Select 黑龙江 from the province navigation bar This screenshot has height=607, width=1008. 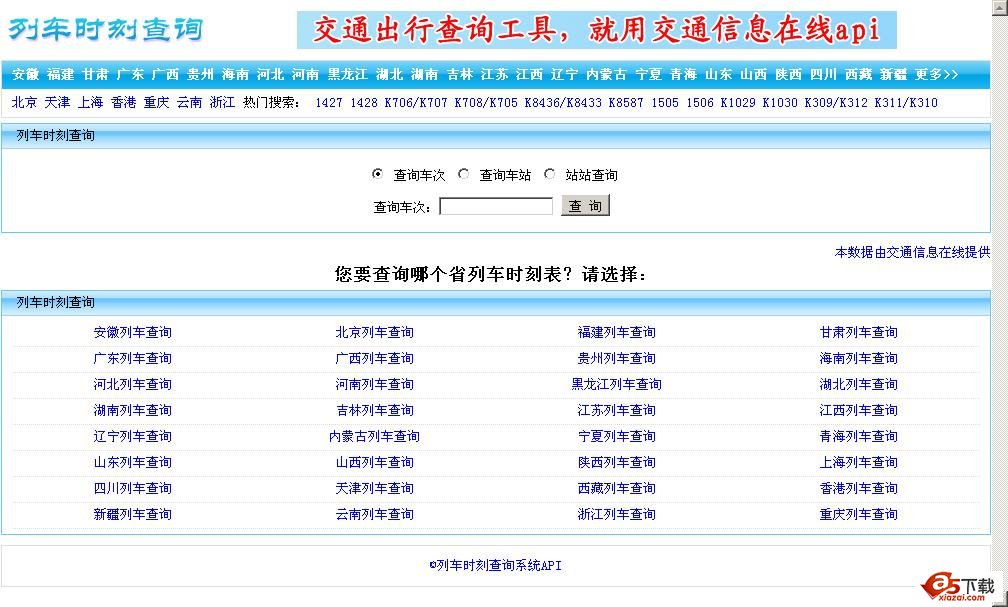(x=340, y=74)
